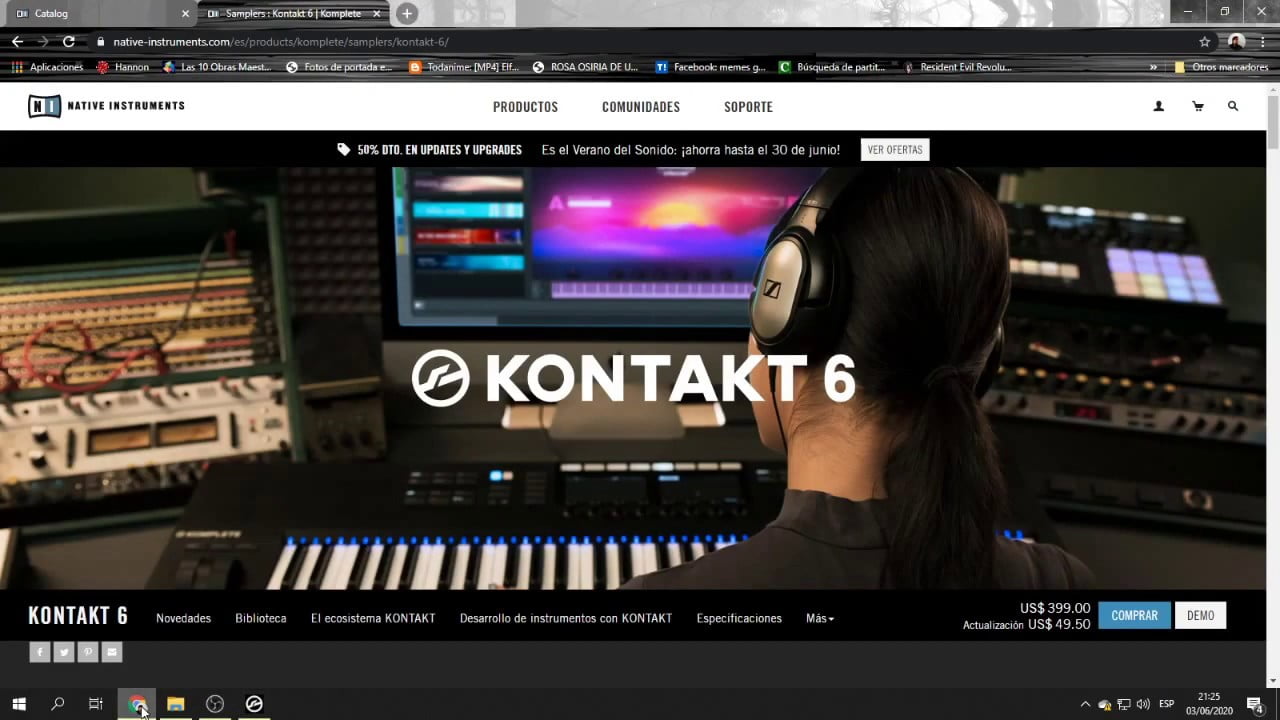
Task: Share page via Pinterest icon
Action: coord(88,652)
